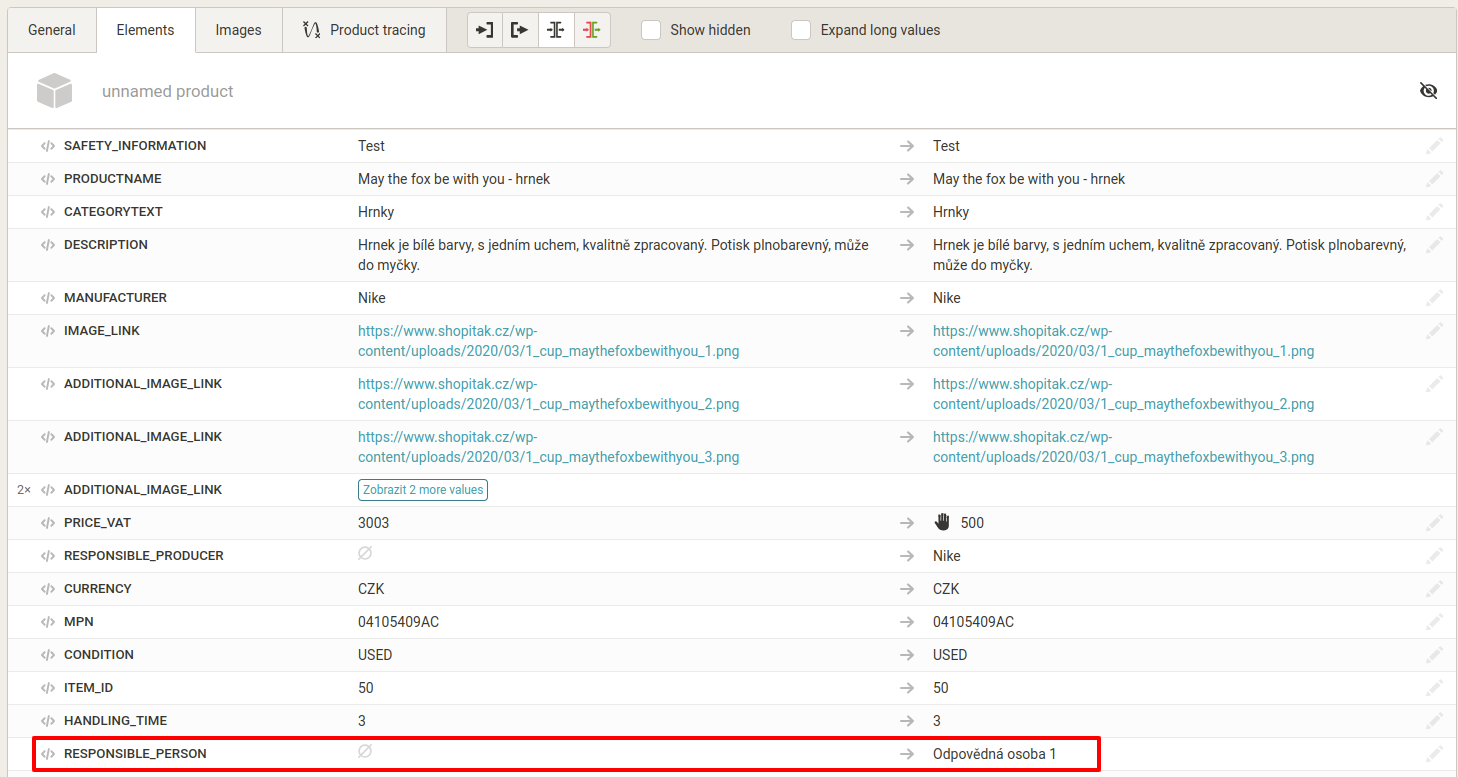Viewport: 1458px width, 777px height.
Task: Enable the Show hidden checkbox
Action: 651,30
